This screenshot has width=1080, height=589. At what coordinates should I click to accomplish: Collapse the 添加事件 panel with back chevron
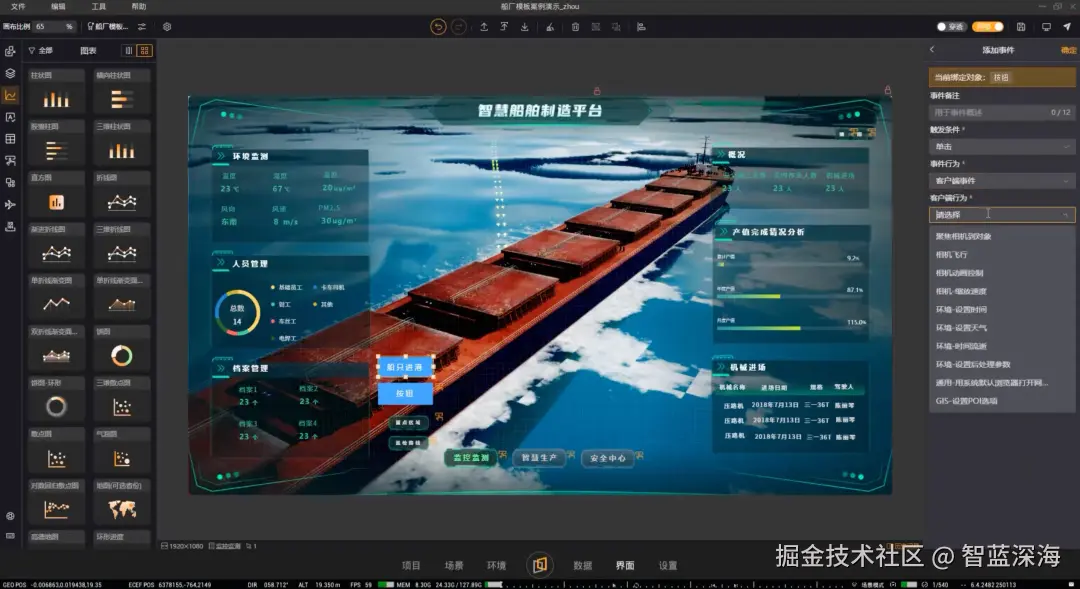tap(932, 48)
